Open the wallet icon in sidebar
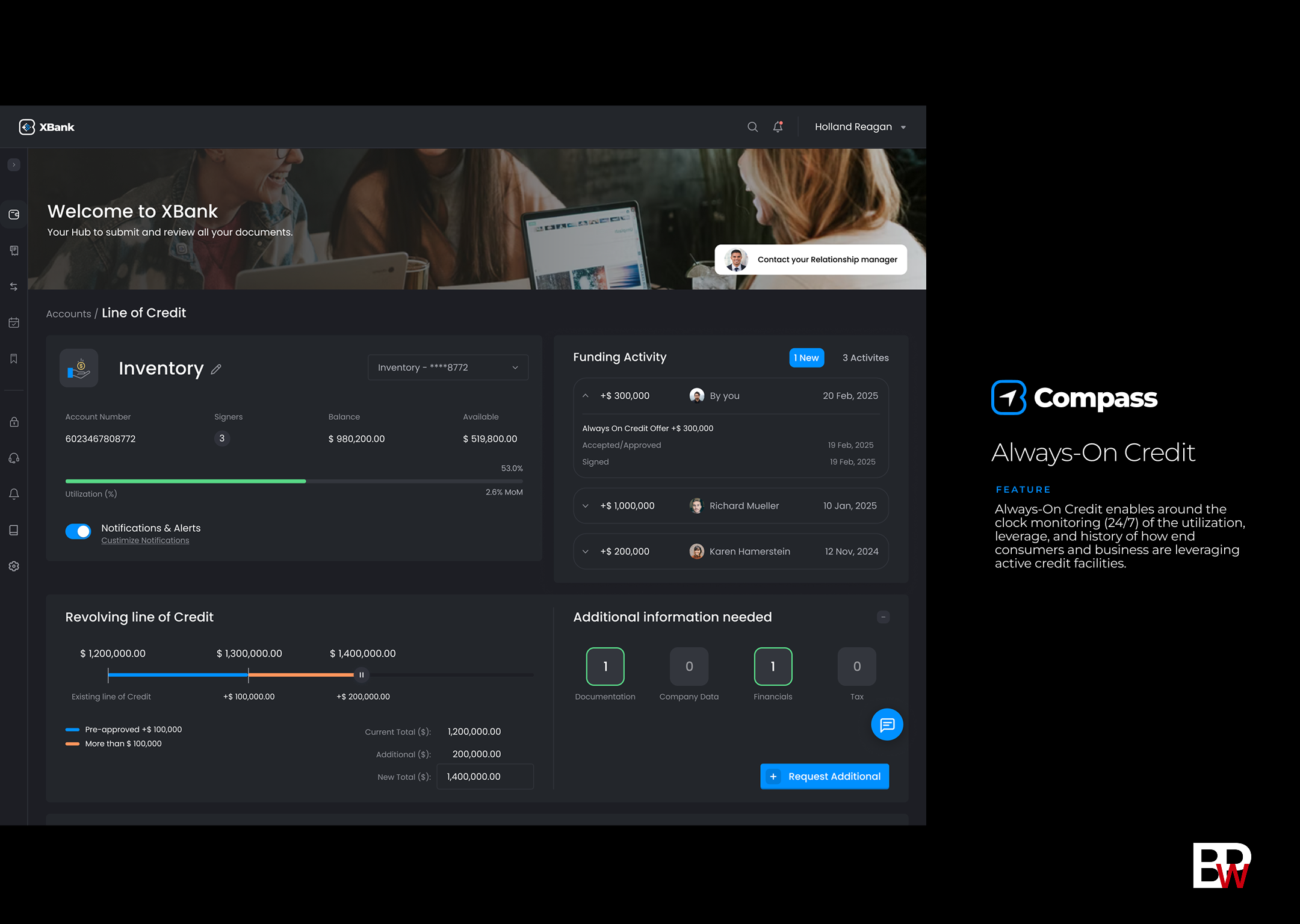The width and height of the screenshot is (1300, 924). click(14, 215)
